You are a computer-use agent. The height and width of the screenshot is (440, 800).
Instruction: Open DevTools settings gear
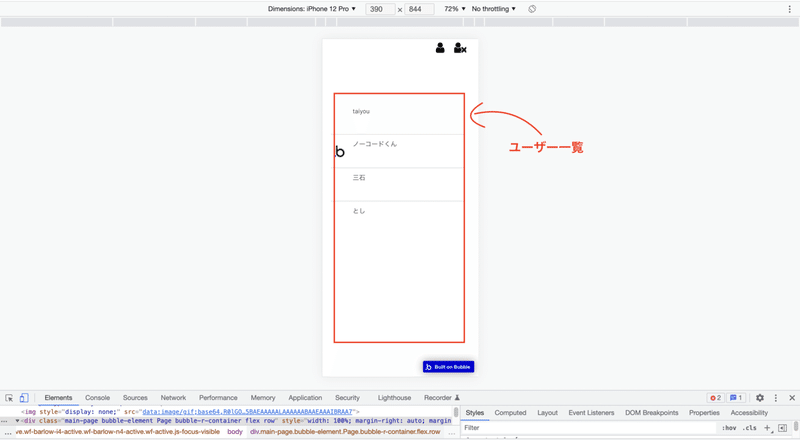(x=760, y=398)
